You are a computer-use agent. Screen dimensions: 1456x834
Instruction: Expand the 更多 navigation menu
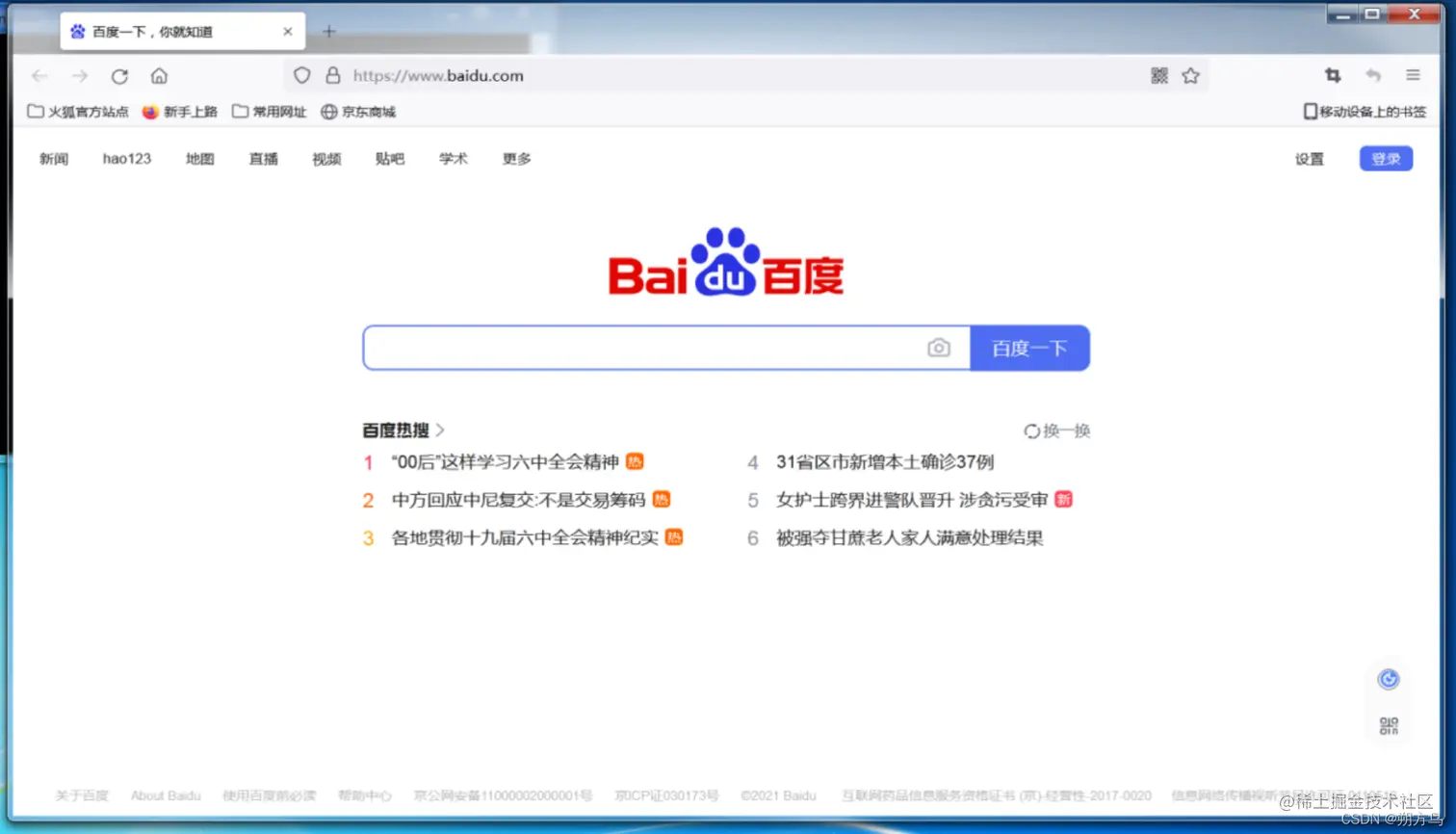(517, 159)
